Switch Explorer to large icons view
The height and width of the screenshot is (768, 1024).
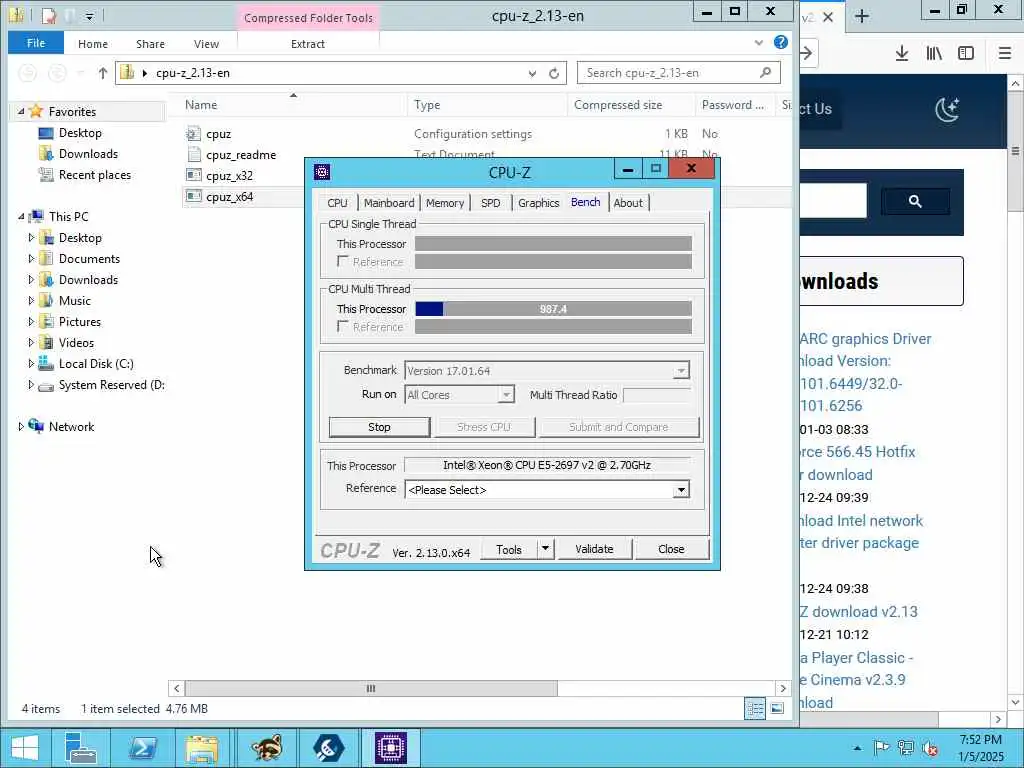pyautogui.click(x=777, y=709)
